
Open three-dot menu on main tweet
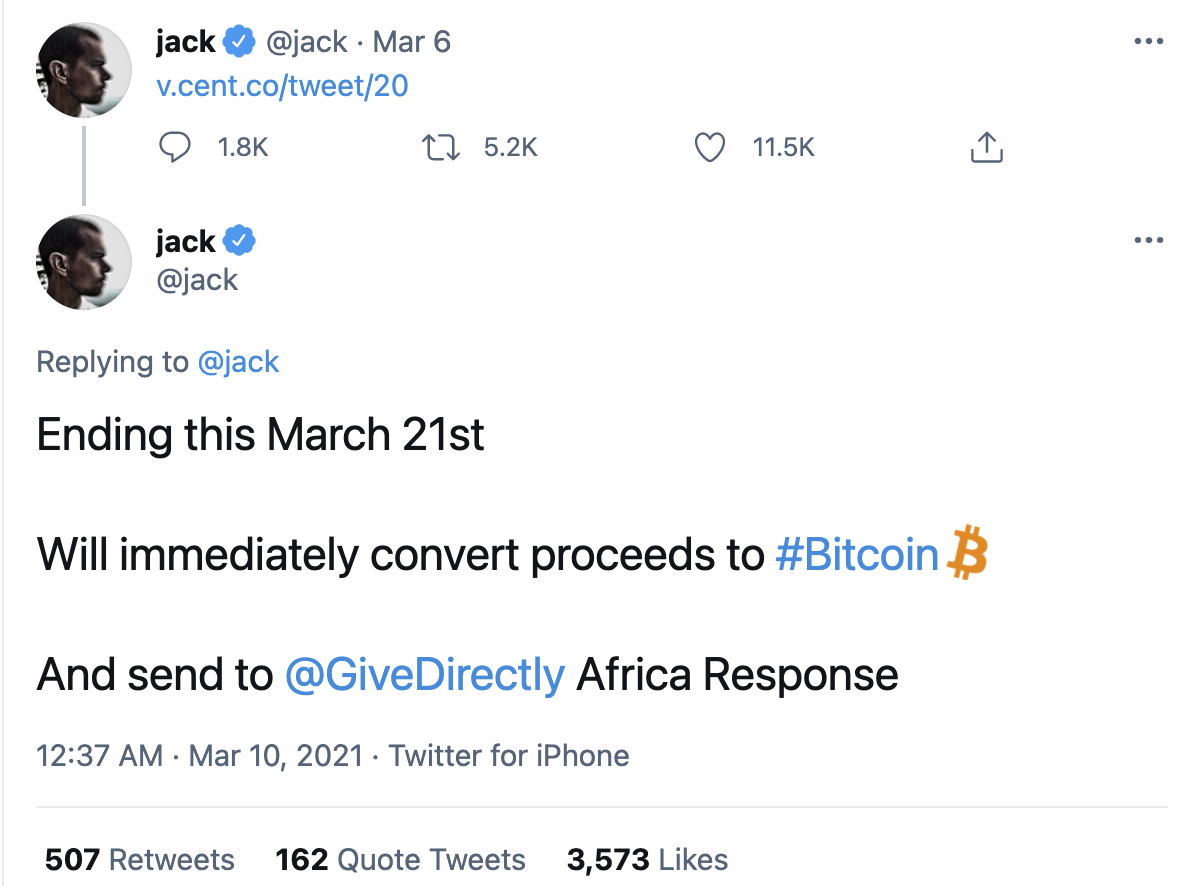1149,241
